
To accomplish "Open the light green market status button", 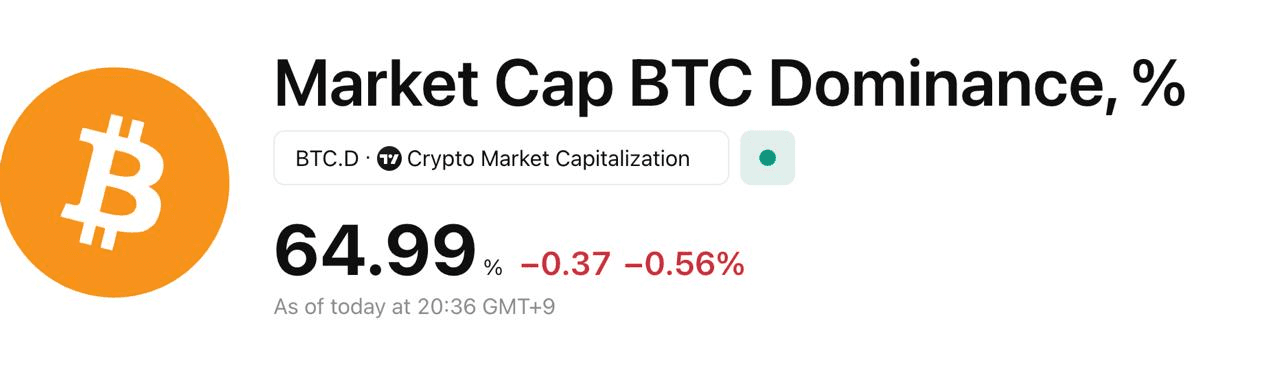I will [767, 158].
